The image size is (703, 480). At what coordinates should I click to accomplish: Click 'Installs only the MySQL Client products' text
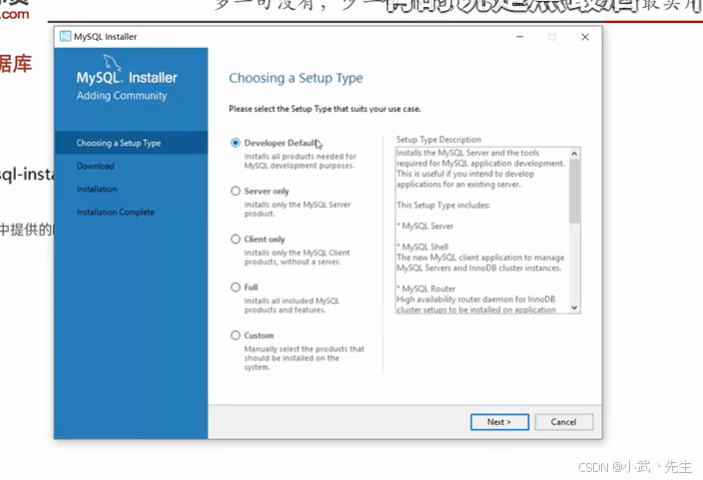[x=297, y=257]
